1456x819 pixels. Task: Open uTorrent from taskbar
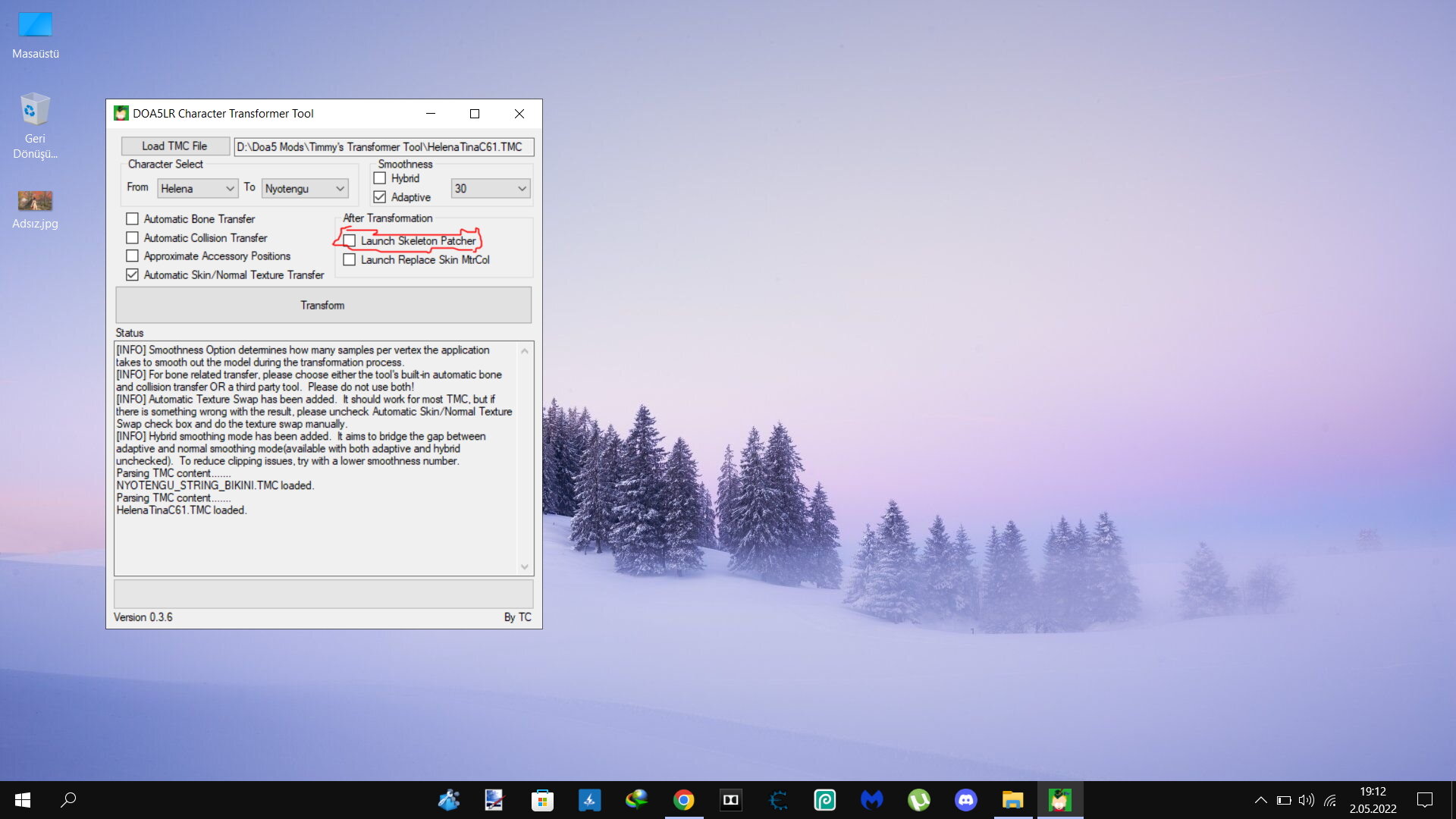(919, 800)
